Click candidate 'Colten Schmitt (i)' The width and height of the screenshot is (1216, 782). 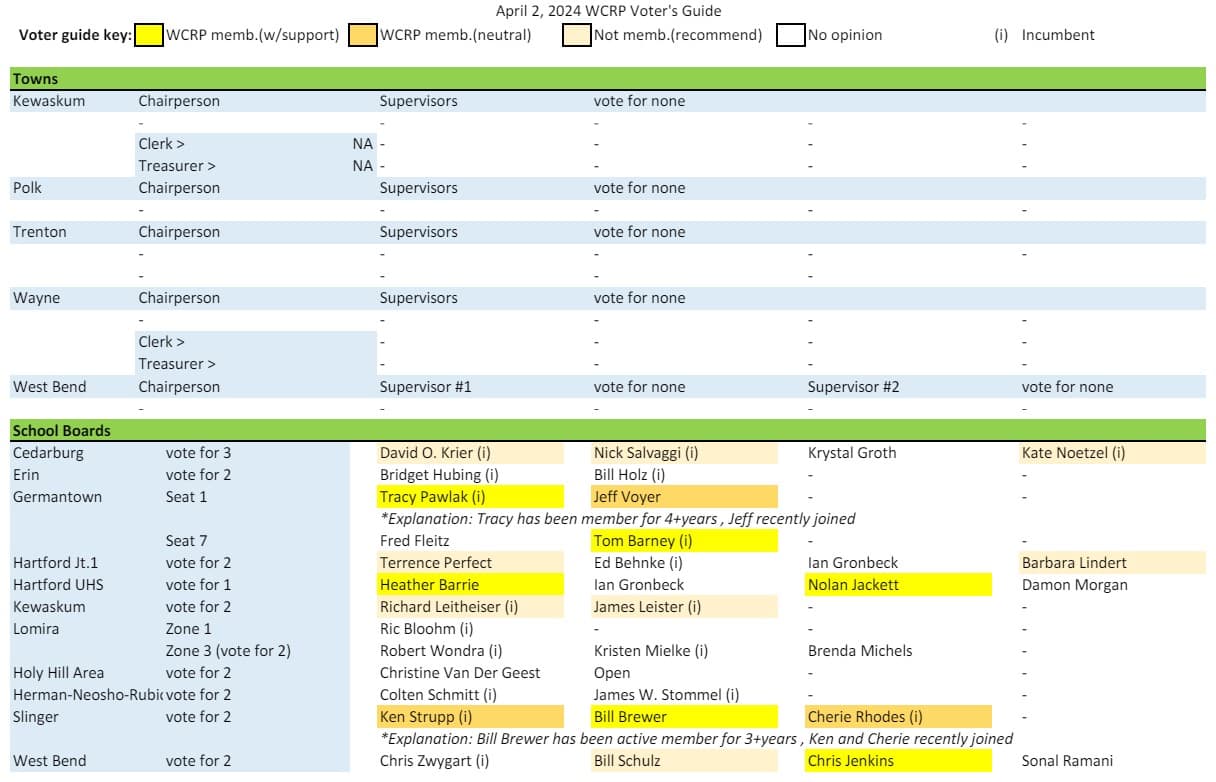[438, 694]
